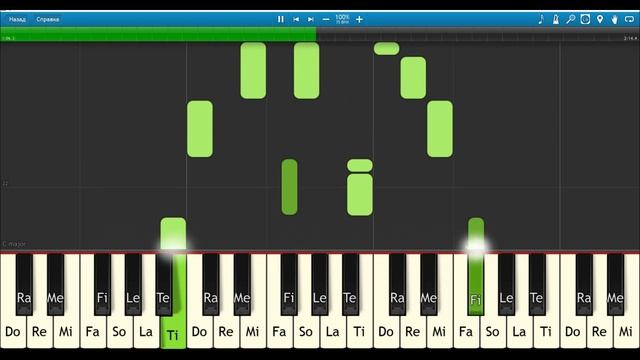This screenshot has height=360, width=640.
Task: Open the musical note settings icon
Action: (x=541, y=19)
